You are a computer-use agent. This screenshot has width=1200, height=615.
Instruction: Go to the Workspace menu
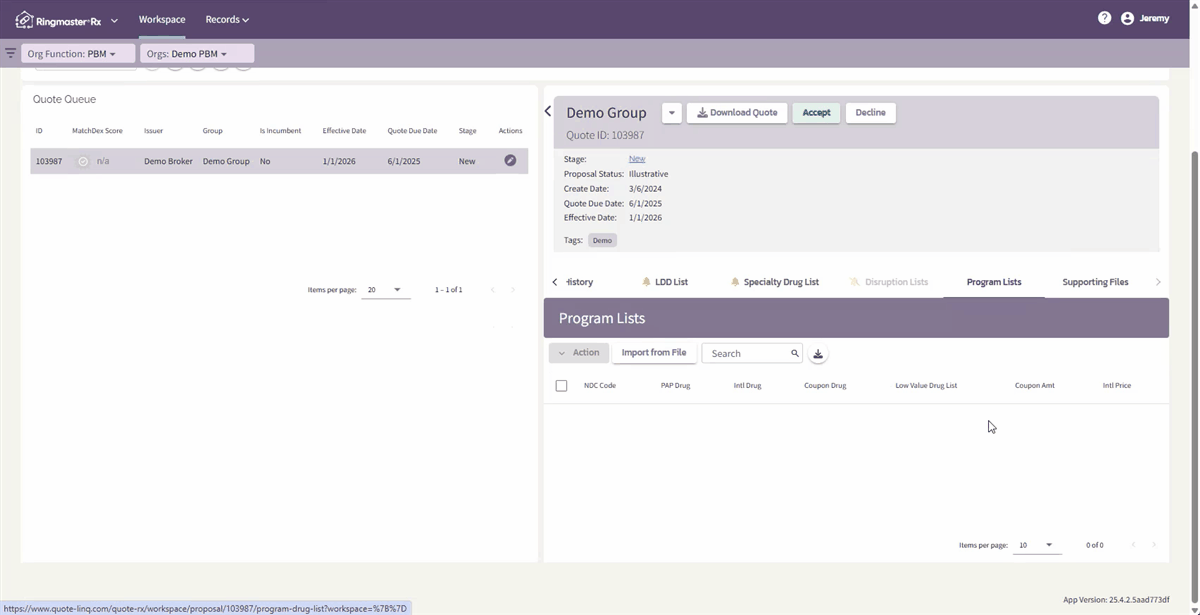click(162, 19)
